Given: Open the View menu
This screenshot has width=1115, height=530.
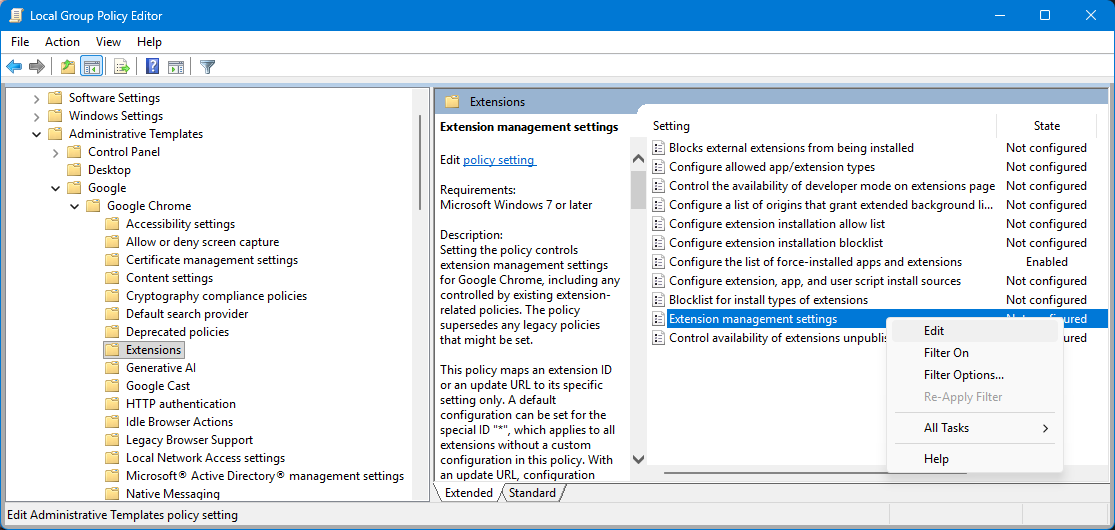Looking at the screenshot, I should click(x=109, y=42).
